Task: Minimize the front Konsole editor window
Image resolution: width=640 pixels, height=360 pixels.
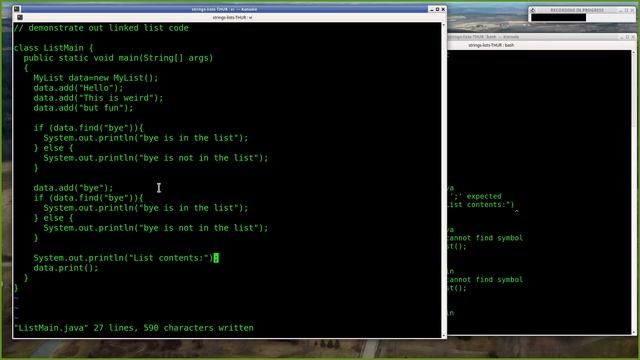Action: point(431,9)
